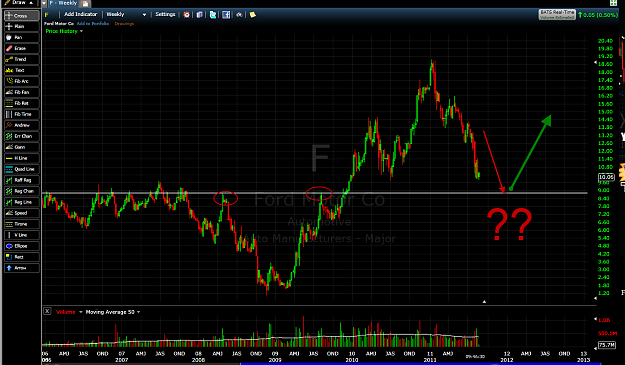625x365 pixels.
Task: Select the Text annotation tool
Action: click(x=22, y=70)
